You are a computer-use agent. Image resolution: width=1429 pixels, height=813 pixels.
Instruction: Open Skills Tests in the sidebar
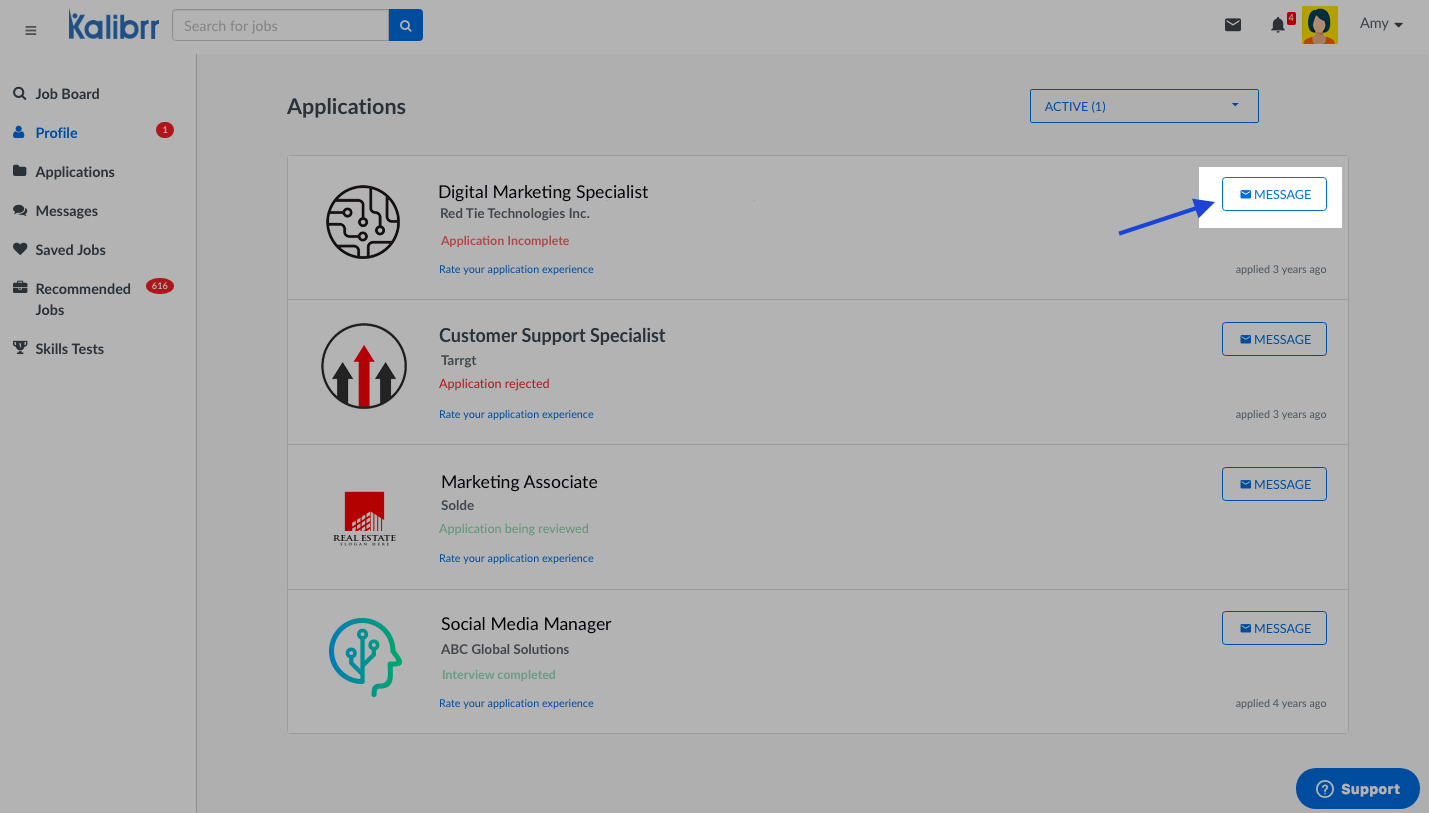tap(69, 349)
